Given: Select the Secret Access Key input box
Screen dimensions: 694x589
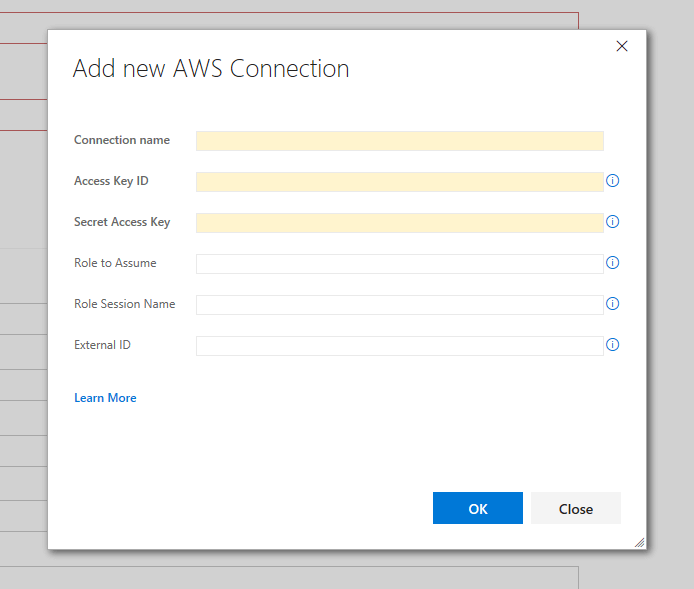Looking at the screenshot, I should point(399,223).
